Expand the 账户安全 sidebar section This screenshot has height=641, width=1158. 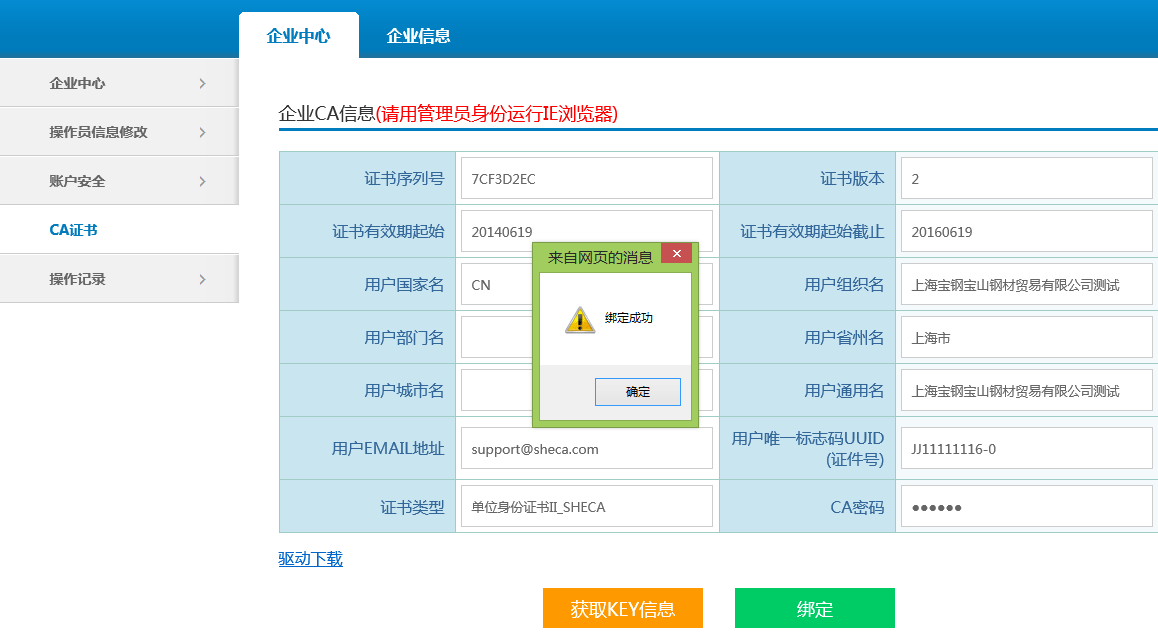(119, 181)
